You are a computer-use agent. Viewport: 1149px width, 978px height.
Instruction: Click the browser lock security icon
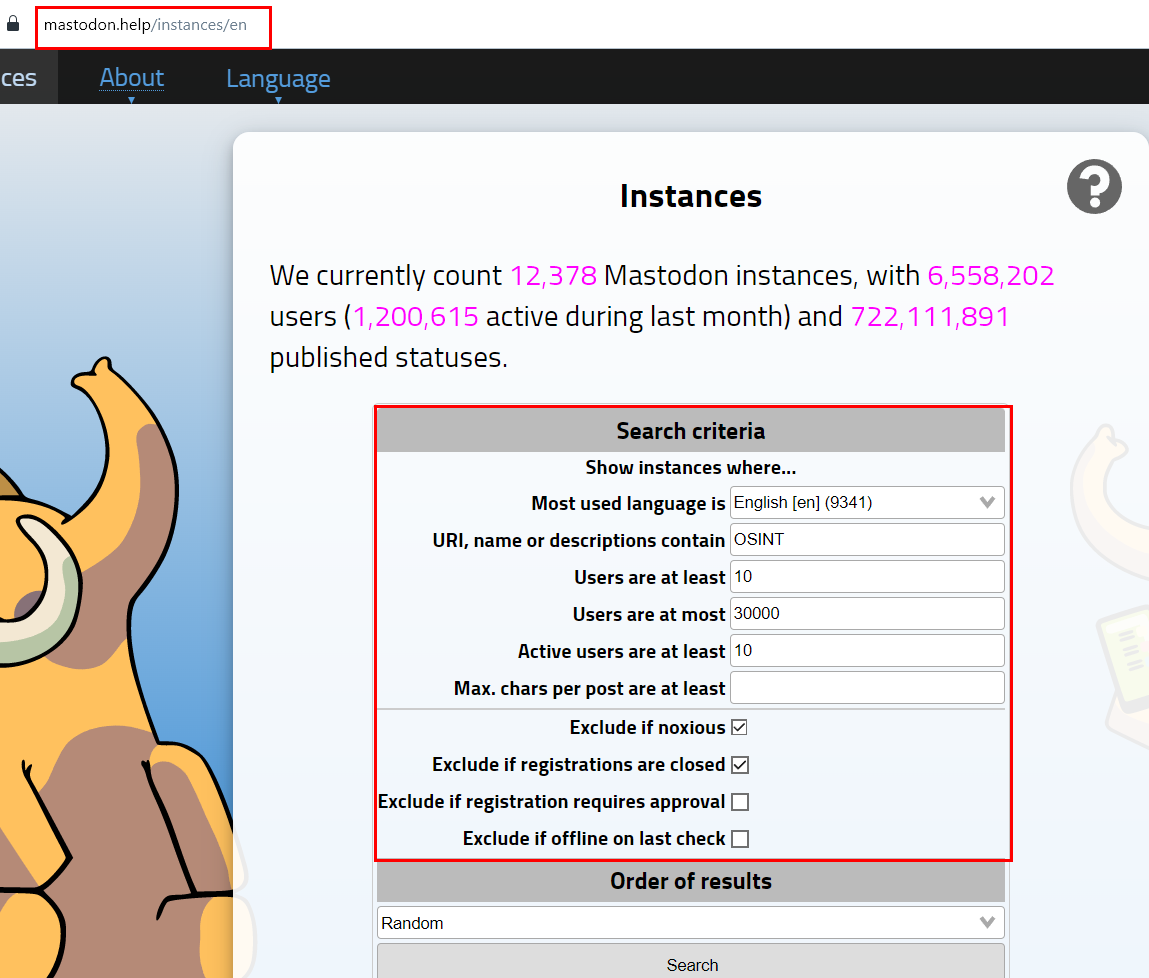(12, 23)
